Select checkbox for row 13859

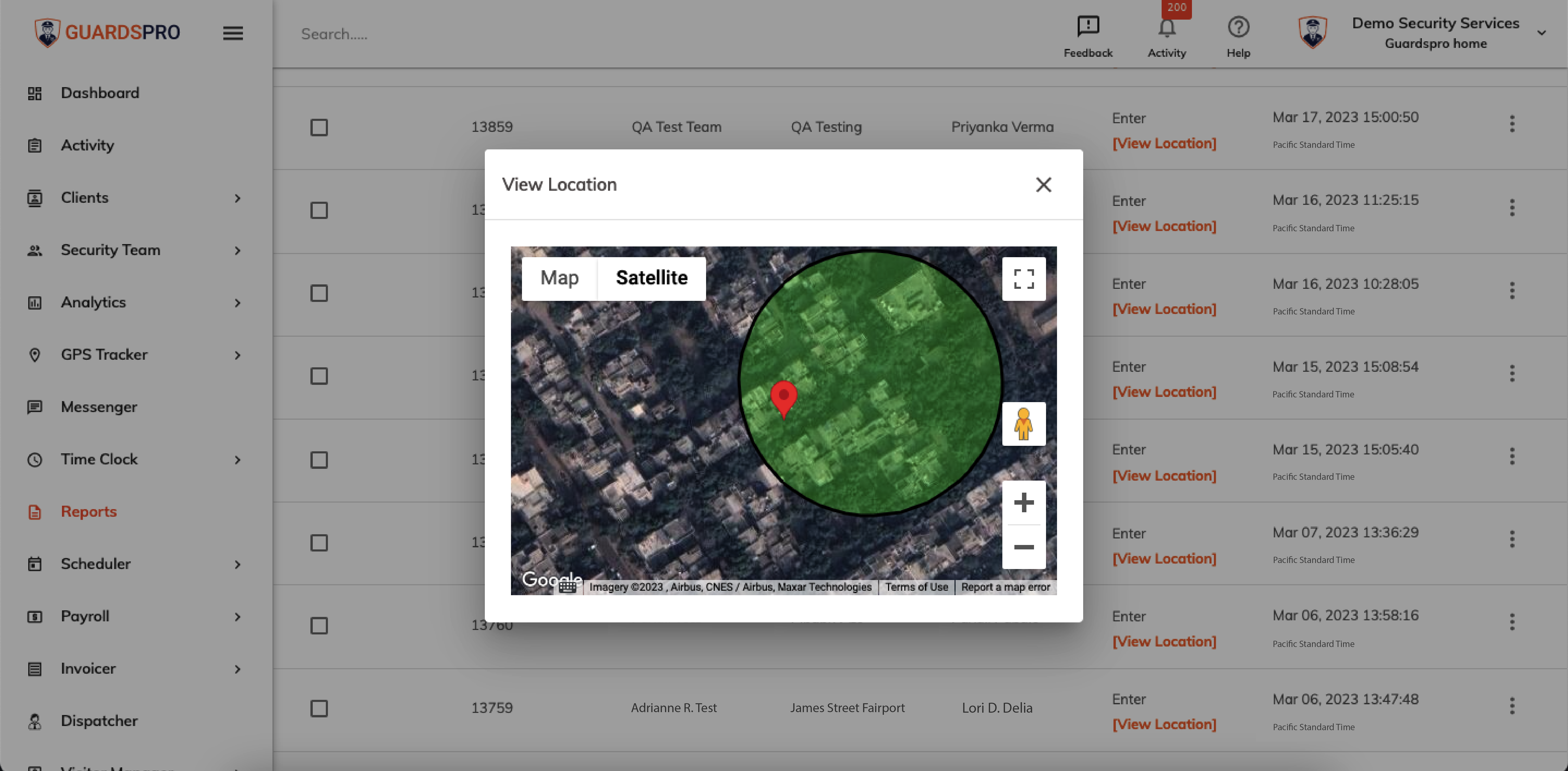[319, 127]
